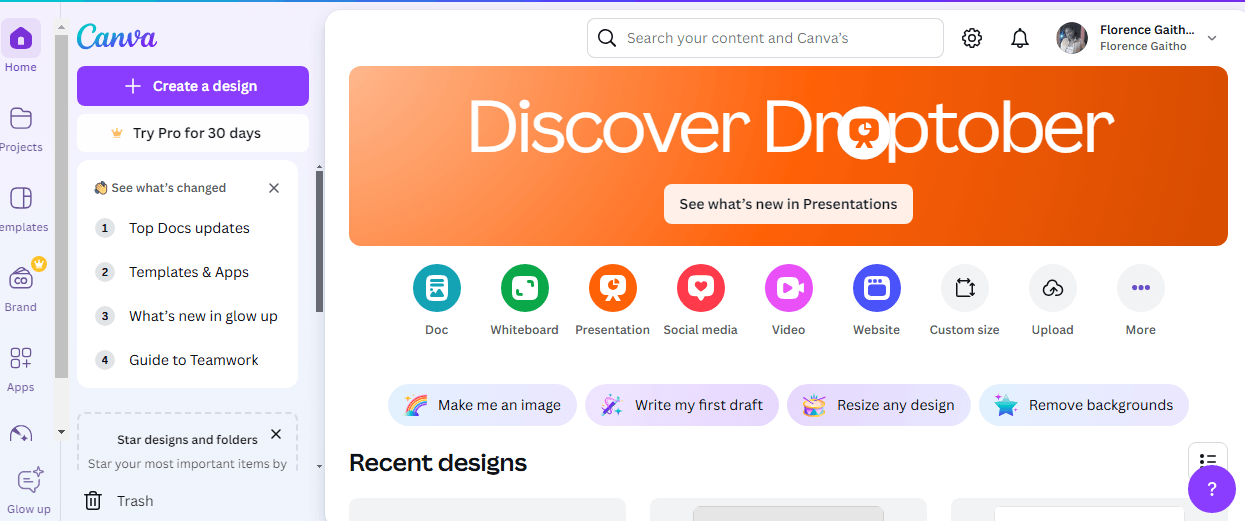
Task: Choose the Custom size option
Action: 965,288
